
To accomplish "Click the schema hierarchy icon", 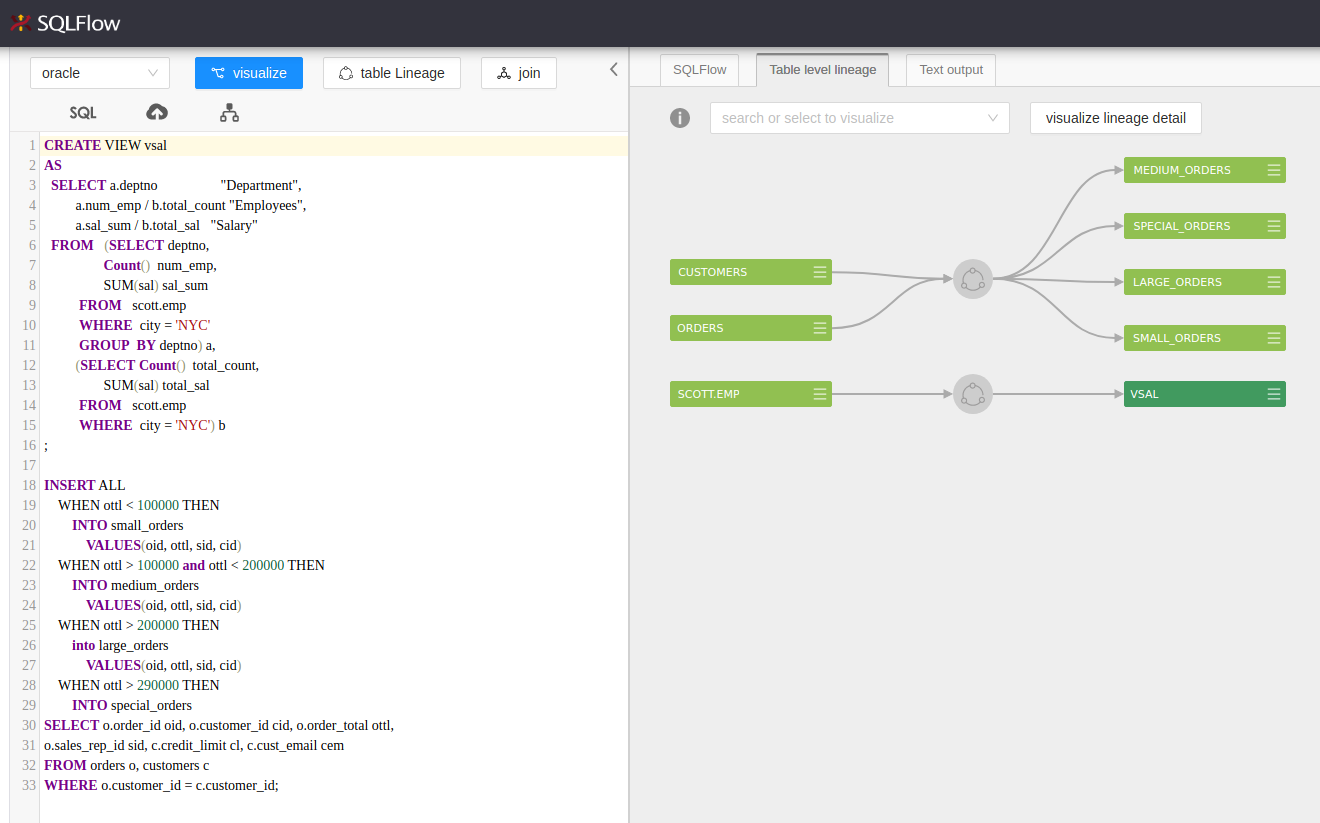I will pyautogui.click(x=229, y=112).
